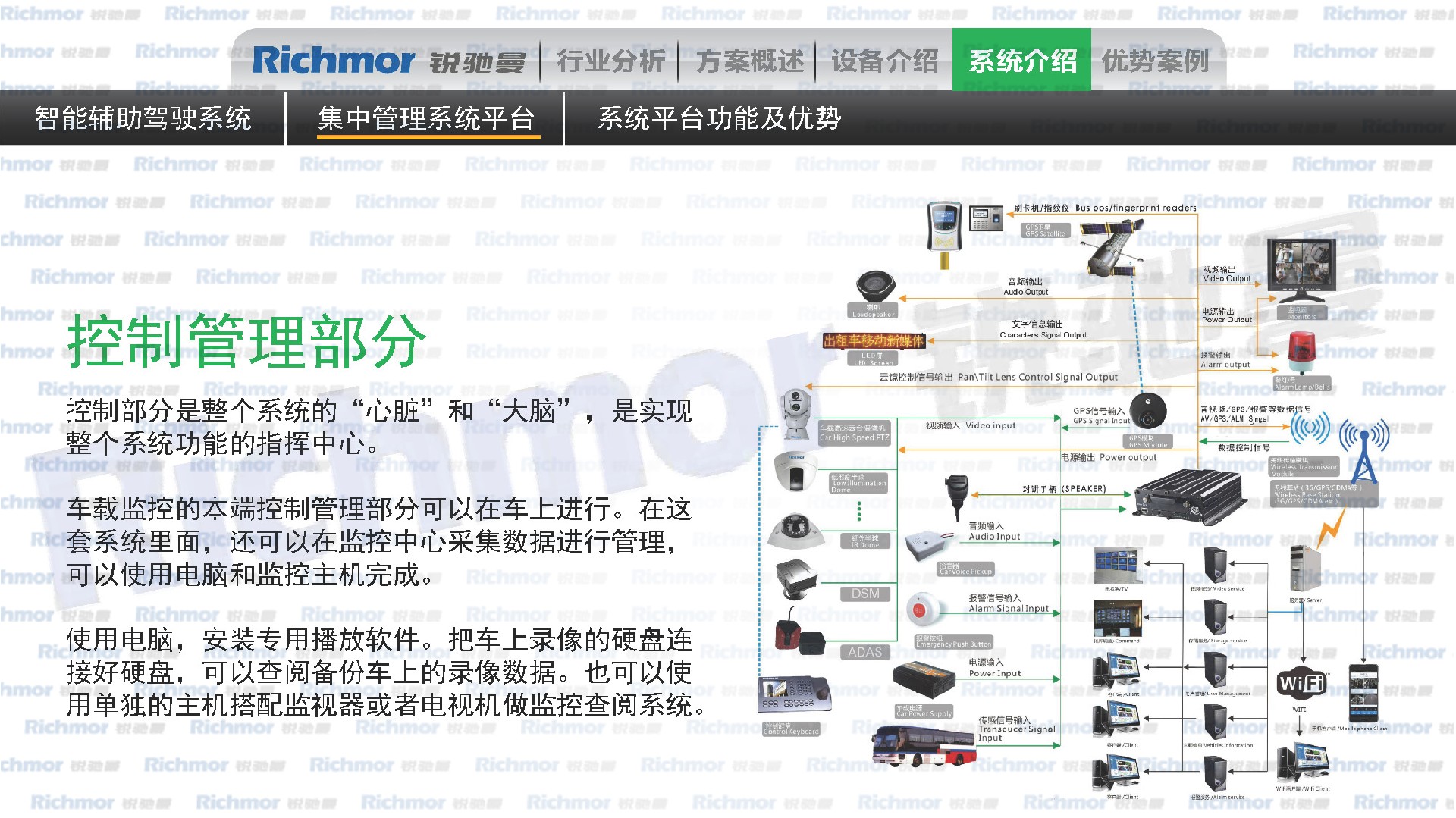The image size is (1456, 818).
Task: Click the 'Characters Signal Output' label
Action: [x=1043, y=334]
